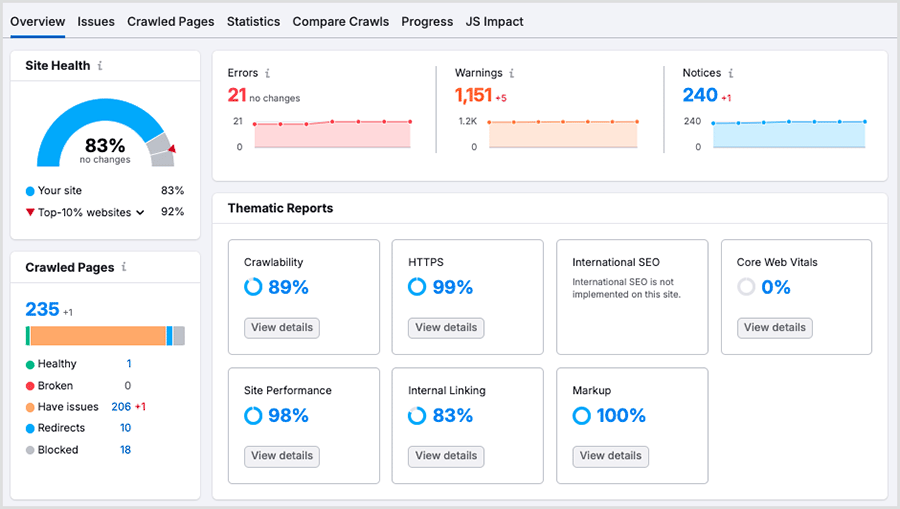Click the Site Health gauge chart
This screenshot has width=900, height=509.
(106, 133)
